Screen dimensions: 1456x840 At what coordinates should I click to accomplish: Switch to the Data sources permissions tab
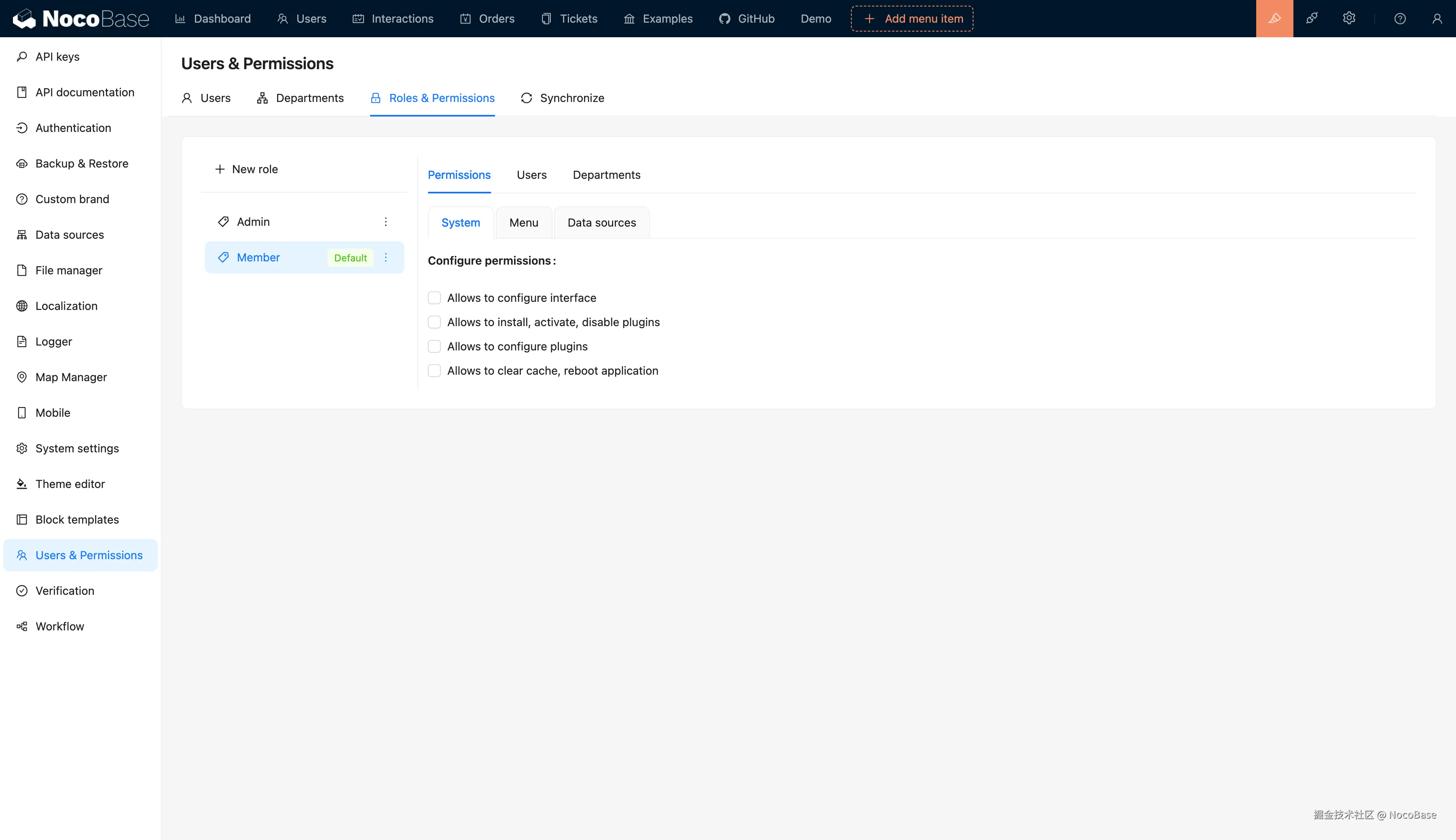tap(601, 222)
